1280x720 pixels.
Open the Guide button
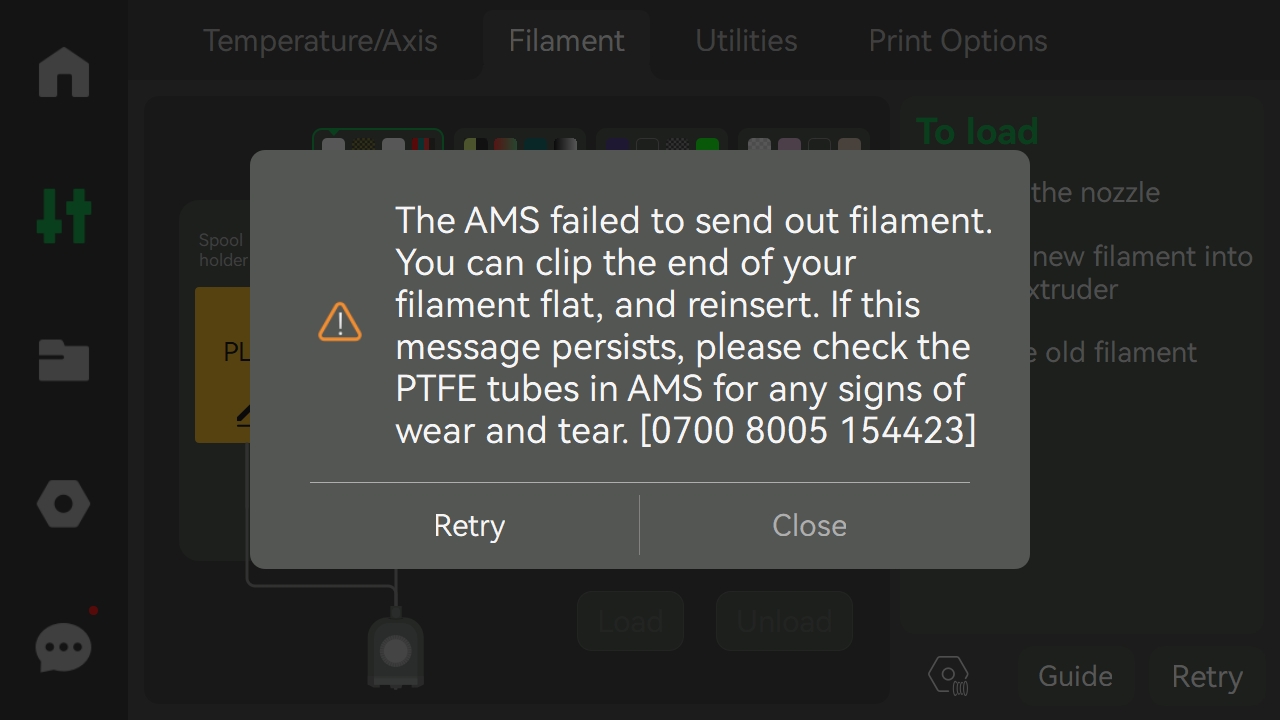coord(1075,676)
